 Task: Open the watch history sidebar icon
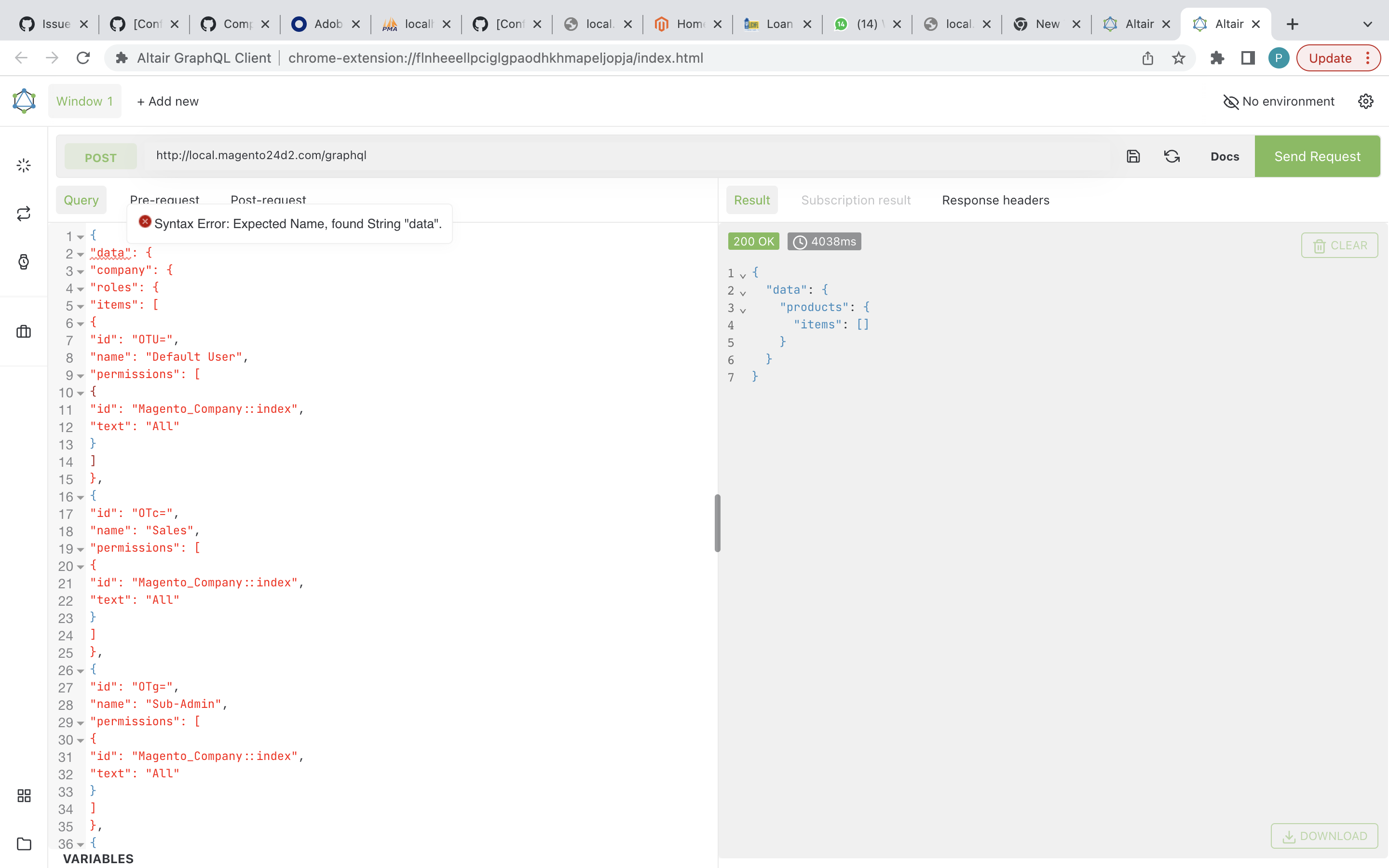24,262
